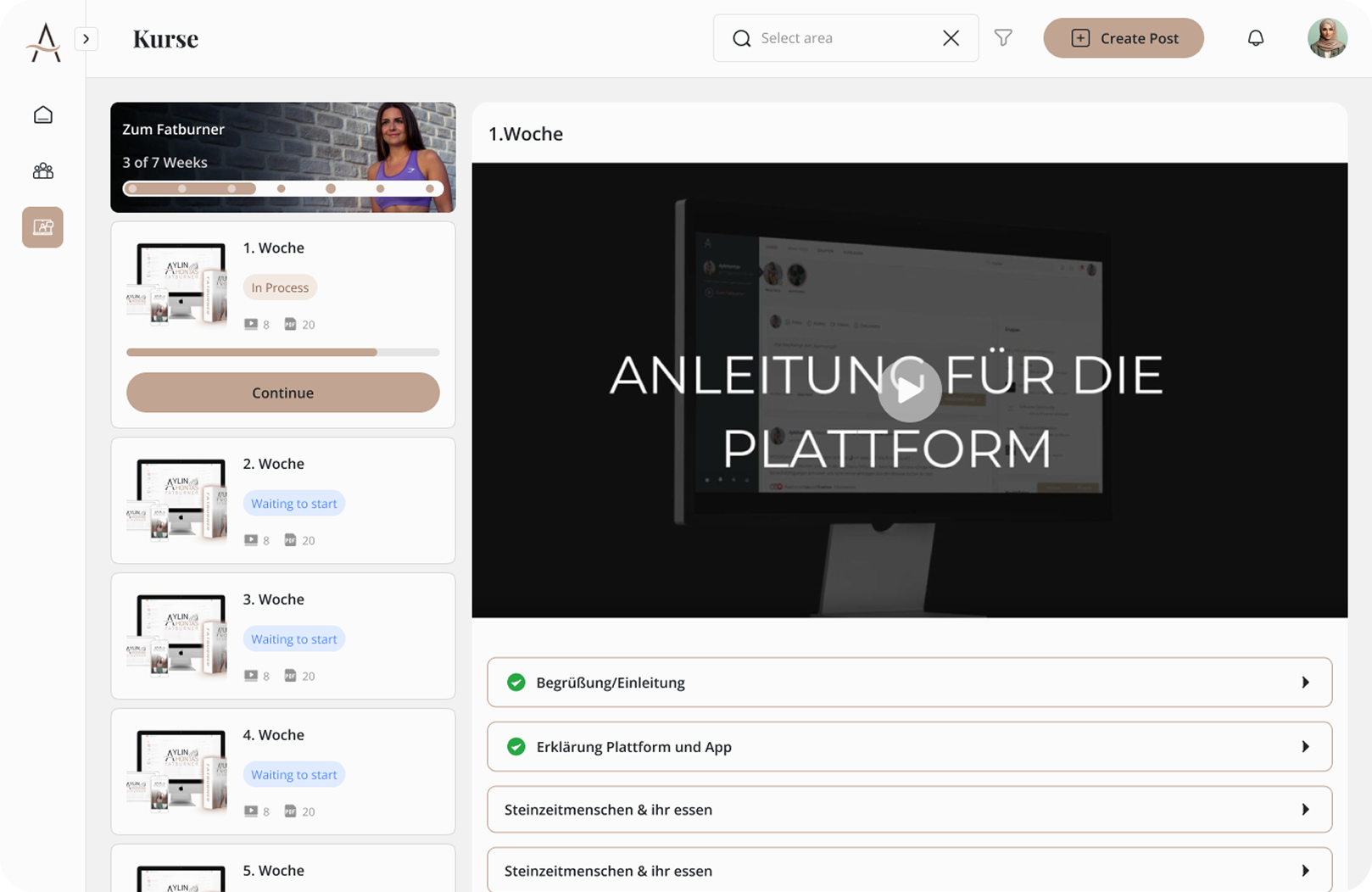Click the PDF count icon in 3. Woche
This screenshot has width=1372, height=892.
coord(290,676)
